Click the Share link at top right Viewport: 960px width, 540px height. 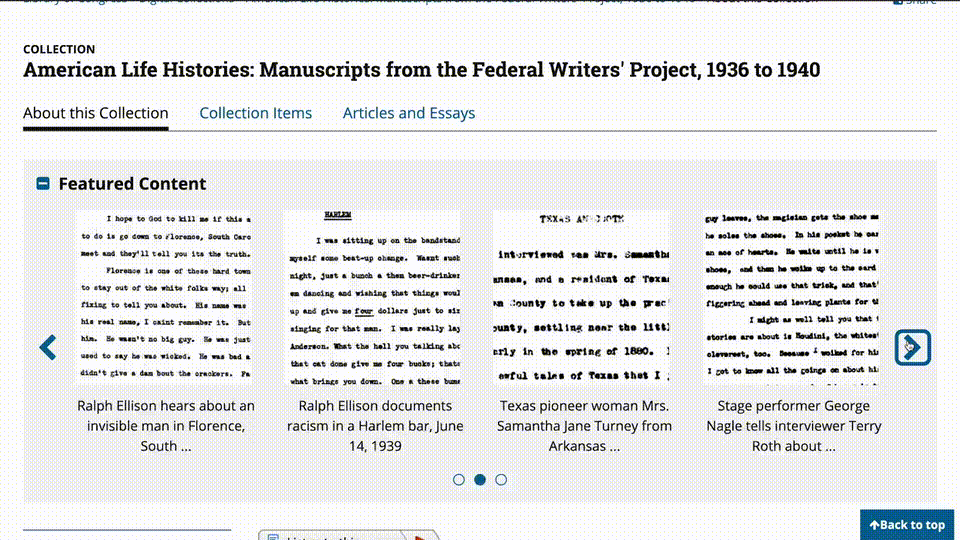click(x=915, y=2)
